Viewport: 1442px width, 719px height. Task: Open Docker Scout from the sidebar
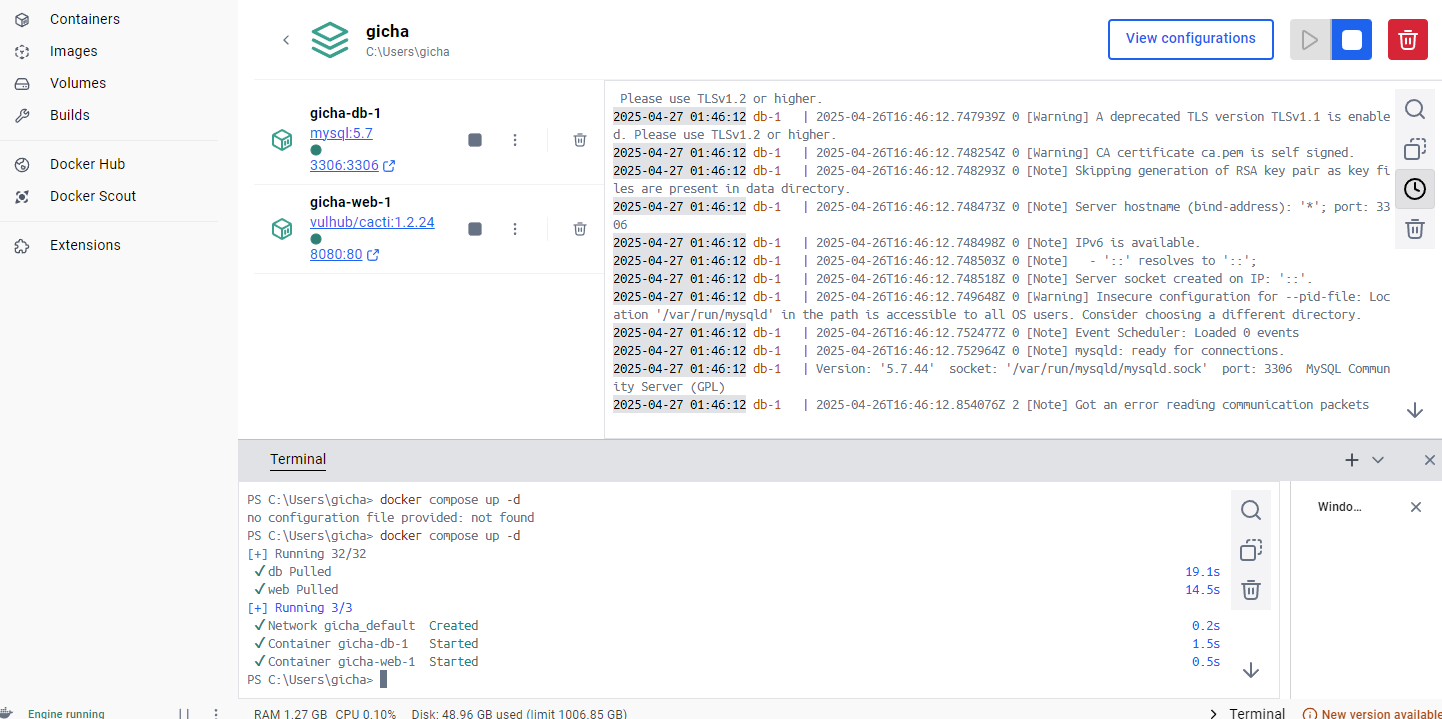pyautogui.click(x=93, y=196)
